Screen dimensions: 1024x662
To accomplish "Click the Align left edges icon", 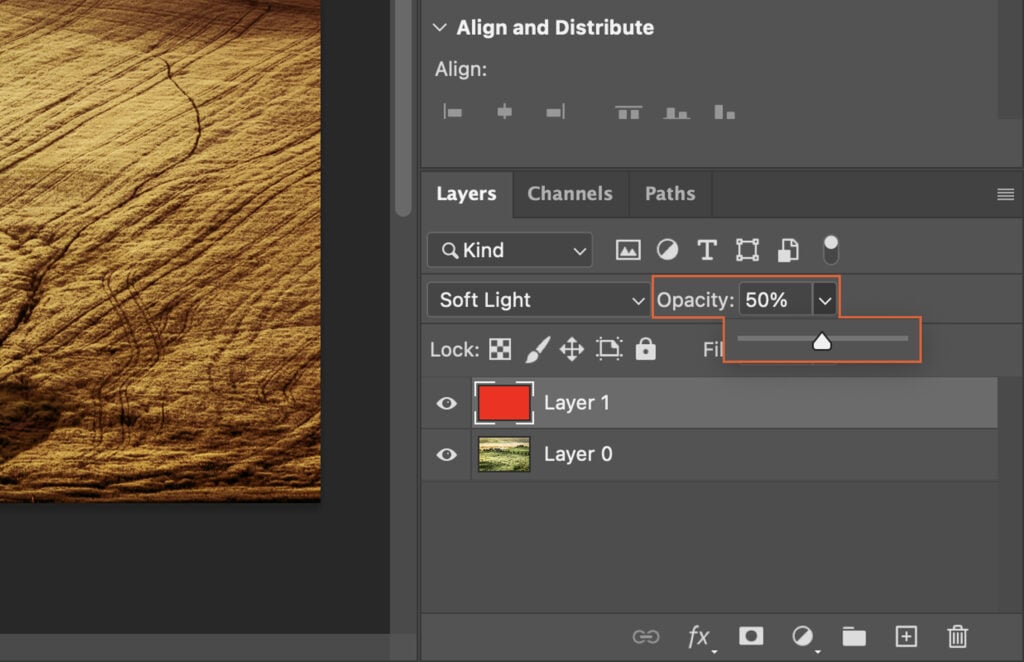I will coord(452,111).
